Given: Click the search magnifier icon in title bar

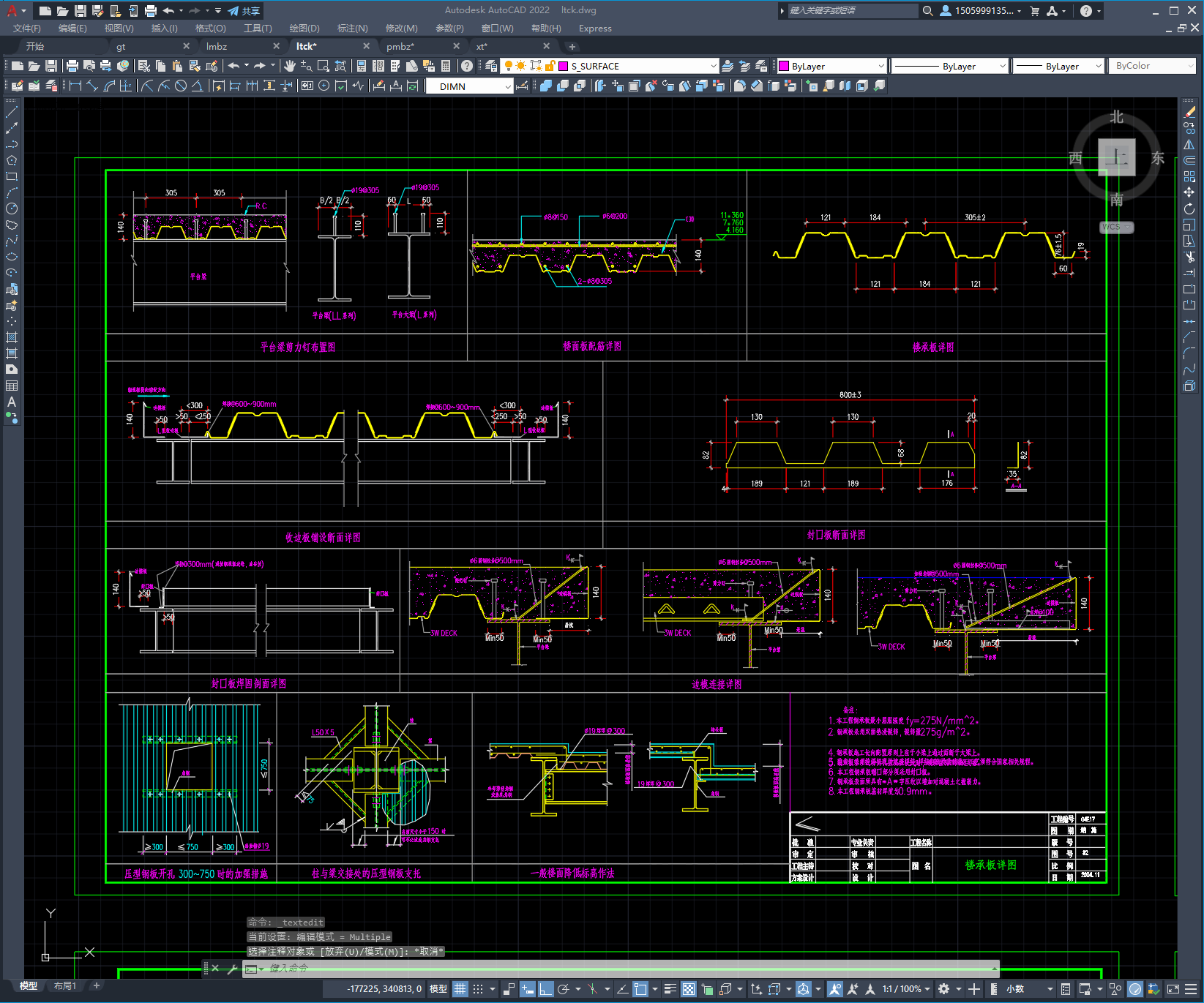Looking at the screenshot, I should 927,11.
